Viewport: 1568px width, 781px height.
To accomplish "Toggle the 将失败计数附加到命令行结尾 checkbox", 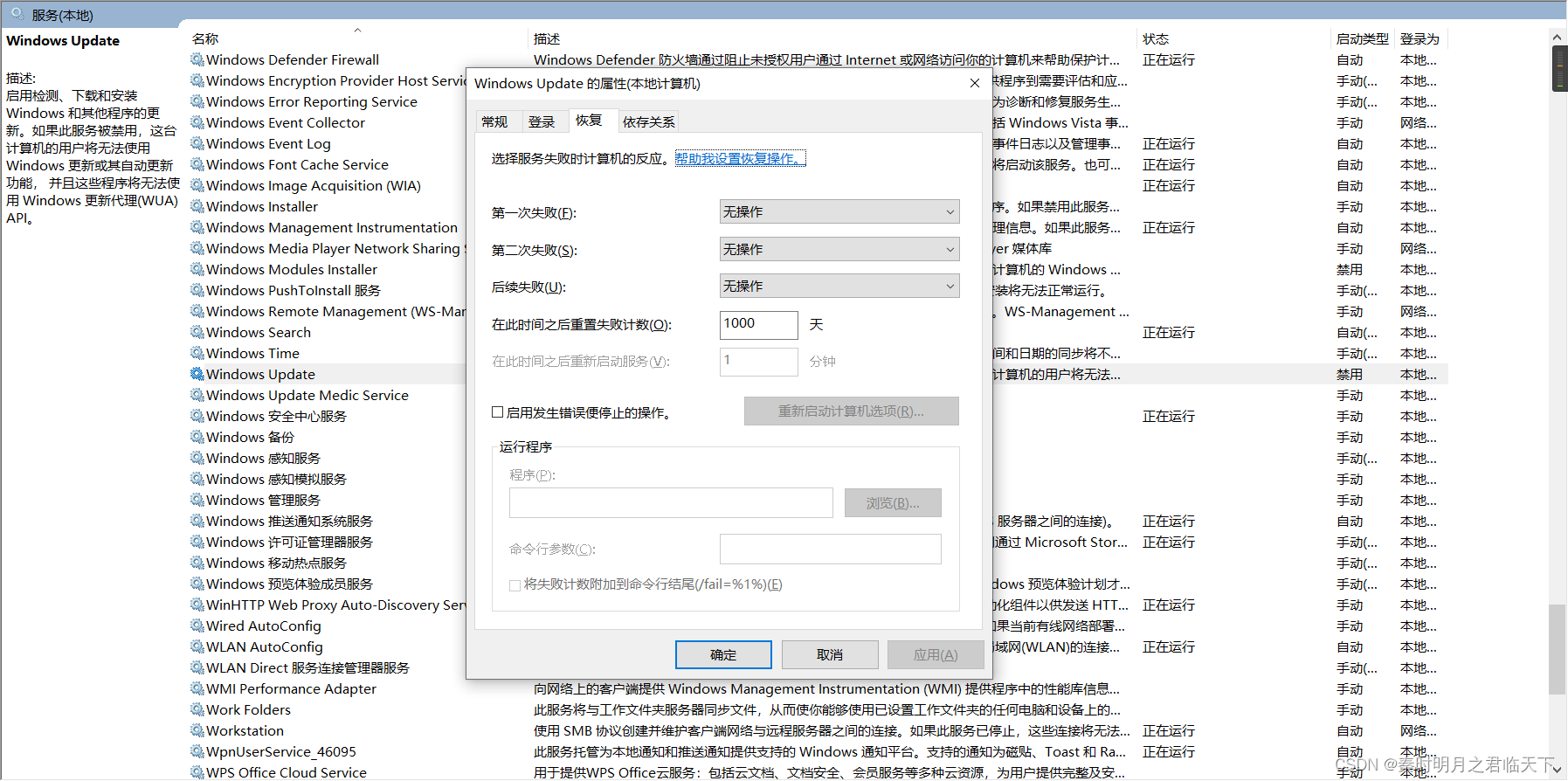I will (515, 585).
